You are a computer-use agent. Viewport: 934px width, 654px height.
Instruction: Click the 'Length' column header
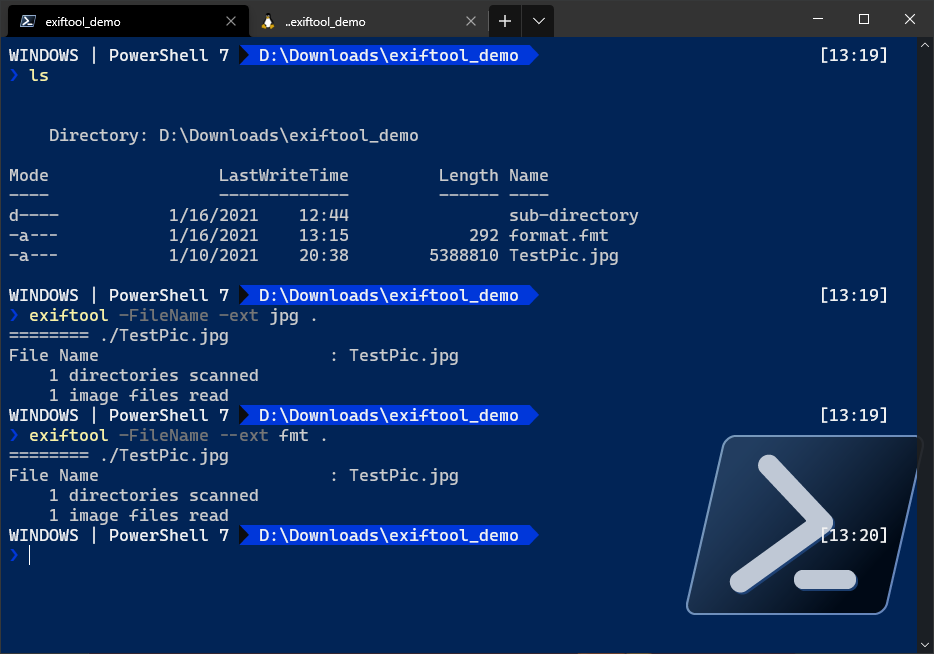click(x=468, y=176)
